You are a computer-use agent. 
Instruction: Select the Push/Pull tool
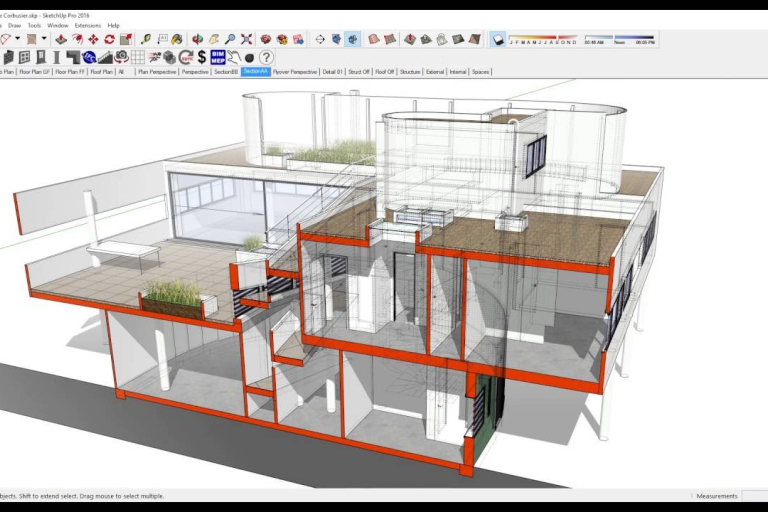pos(61,39)
